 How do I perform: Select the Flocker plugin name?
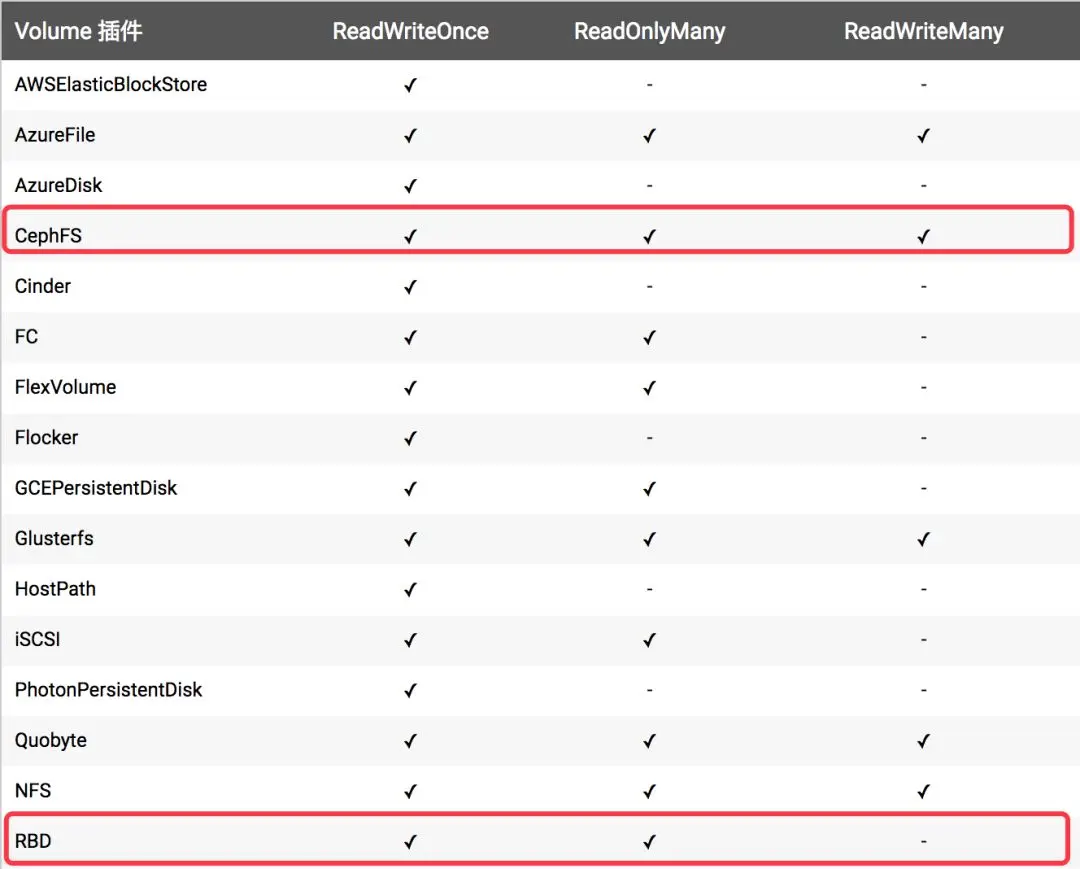[x=46, y=437]
